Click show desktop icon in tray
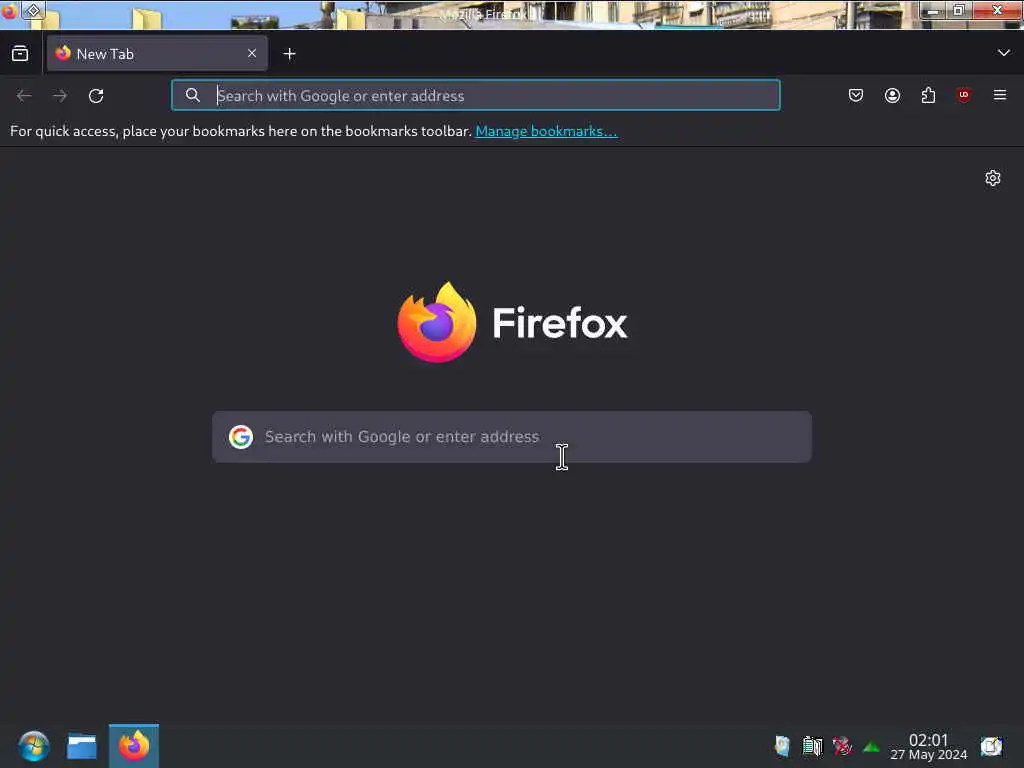The height and width of the screenshot is (768, 1024). click(991, 746)
